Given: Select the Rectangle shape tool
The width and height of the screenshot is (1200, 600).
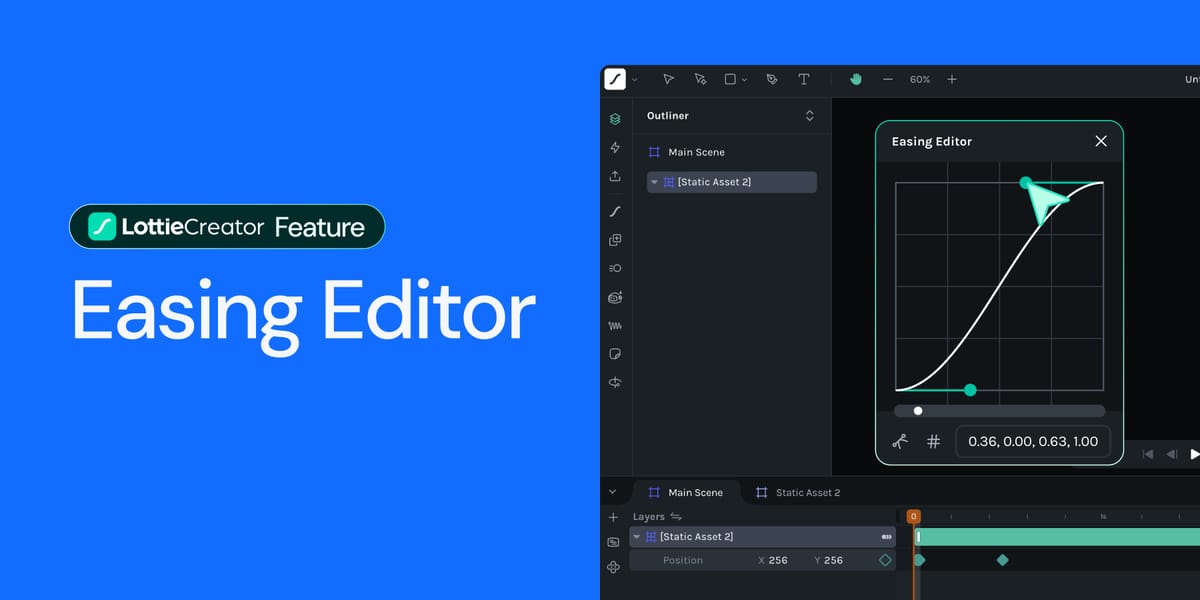Looking at the screenshot, I should (730, 79).
